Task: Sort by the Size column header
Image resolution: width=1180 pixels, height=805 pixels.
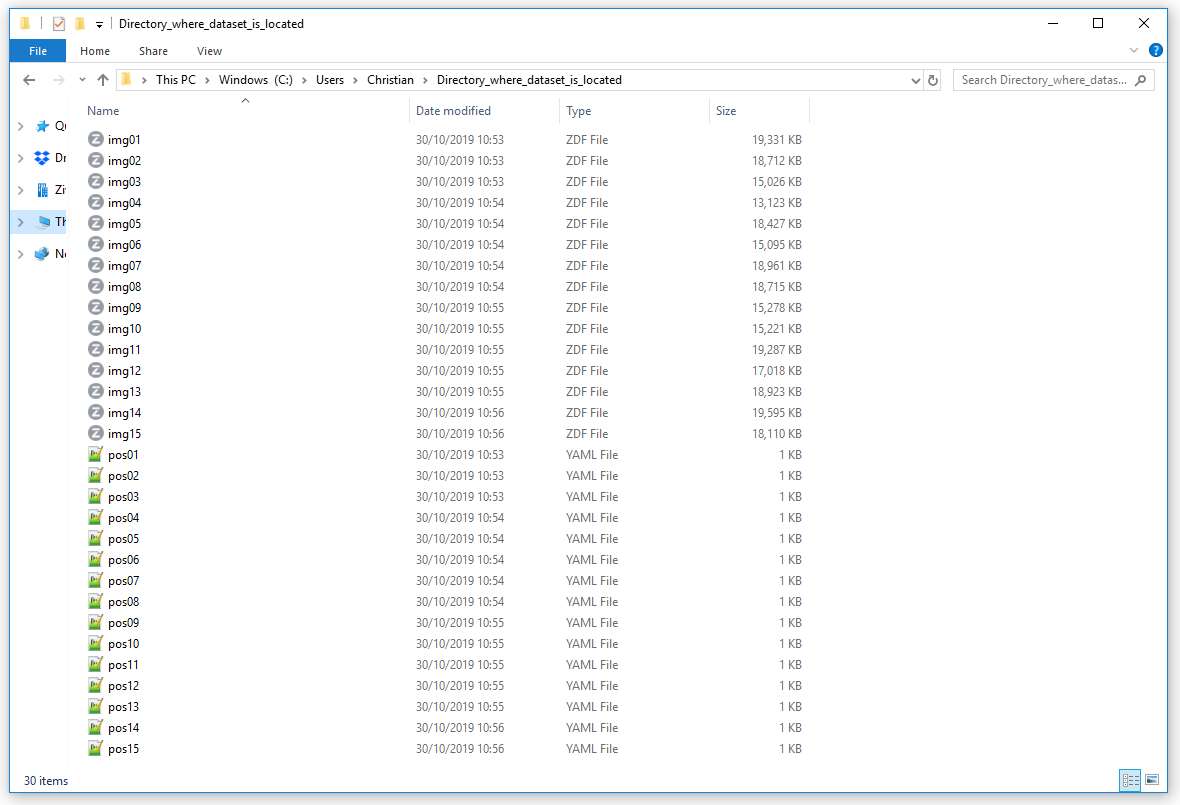Action: click(x=726, y=111)
